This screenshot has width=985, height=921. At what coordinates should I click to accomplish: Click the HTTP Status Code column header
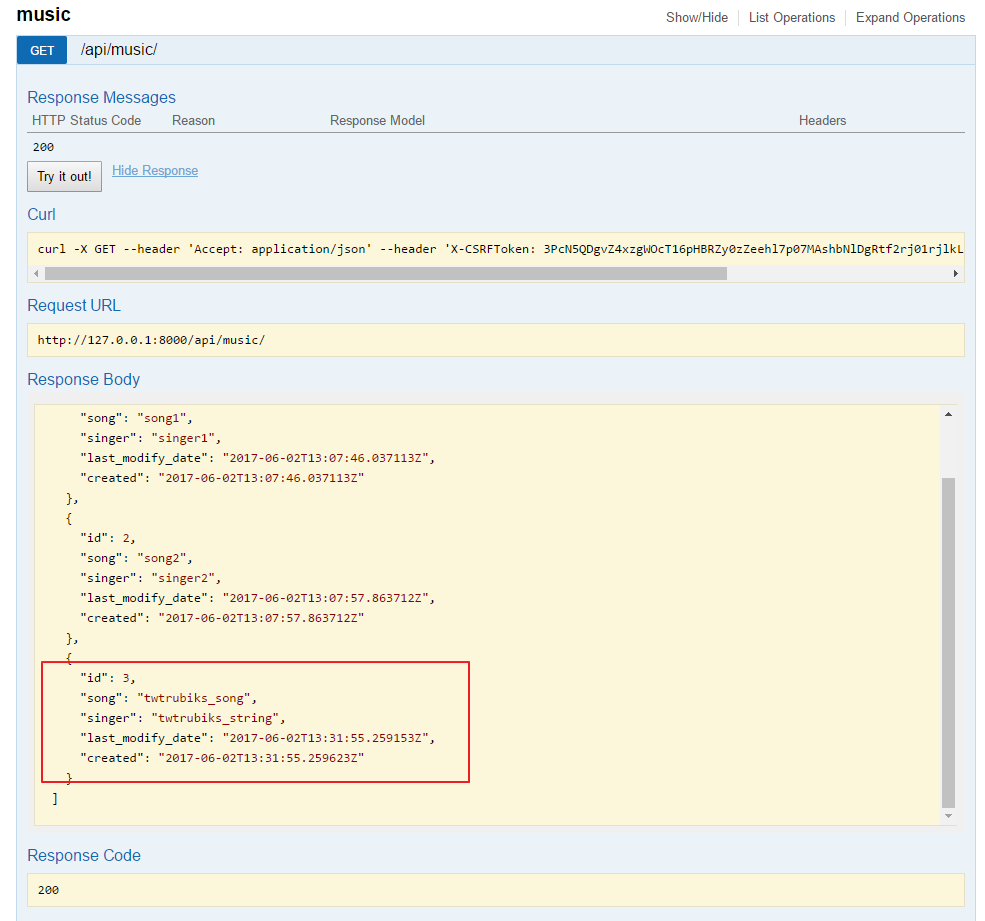click(87, 121)
